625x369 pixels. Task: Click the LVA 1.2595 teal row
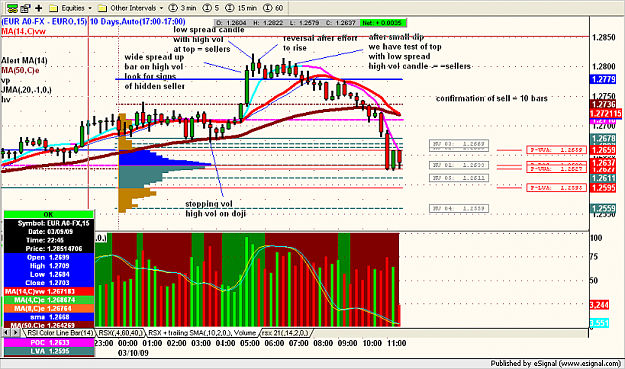click(49, 351)
